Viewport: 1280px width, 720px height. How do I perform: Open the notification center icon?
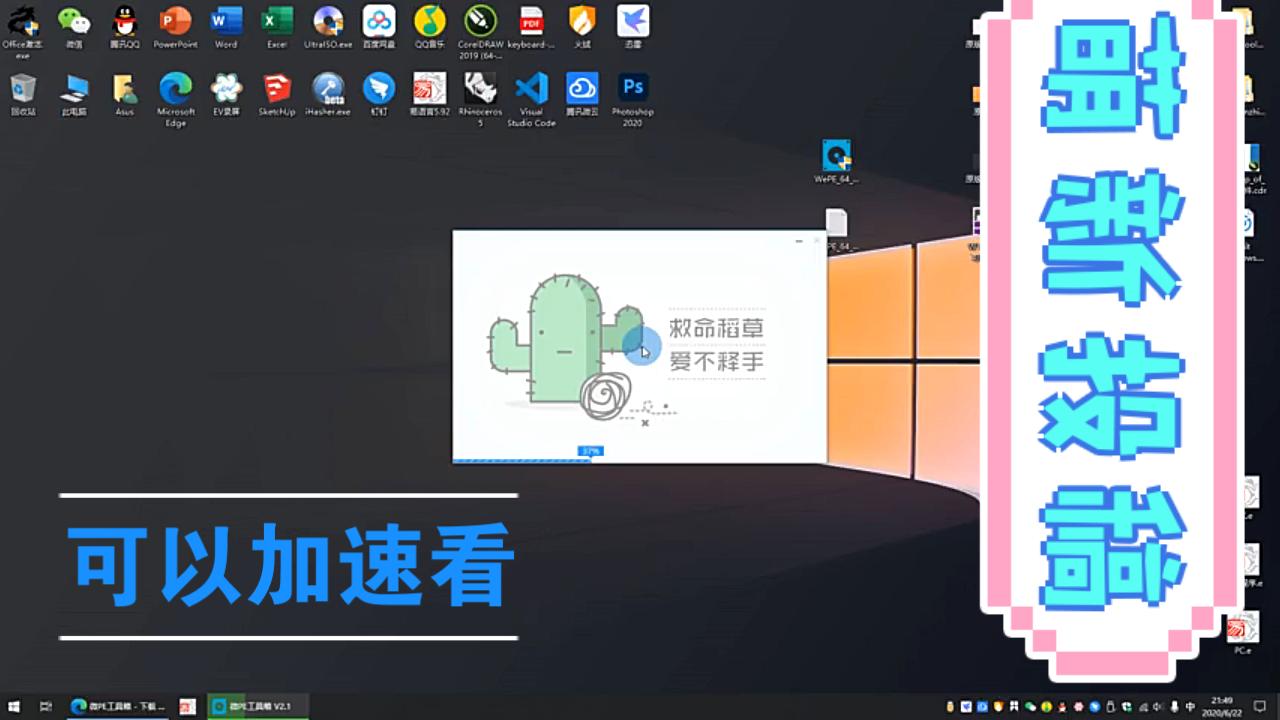tap(1262, 706)
